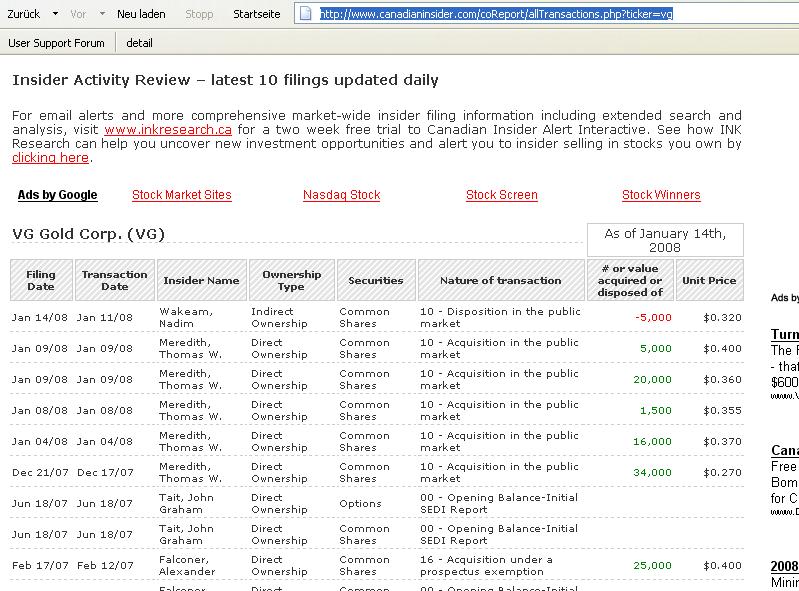Open the Stock Screen ad link

click(x=501, y=195)
